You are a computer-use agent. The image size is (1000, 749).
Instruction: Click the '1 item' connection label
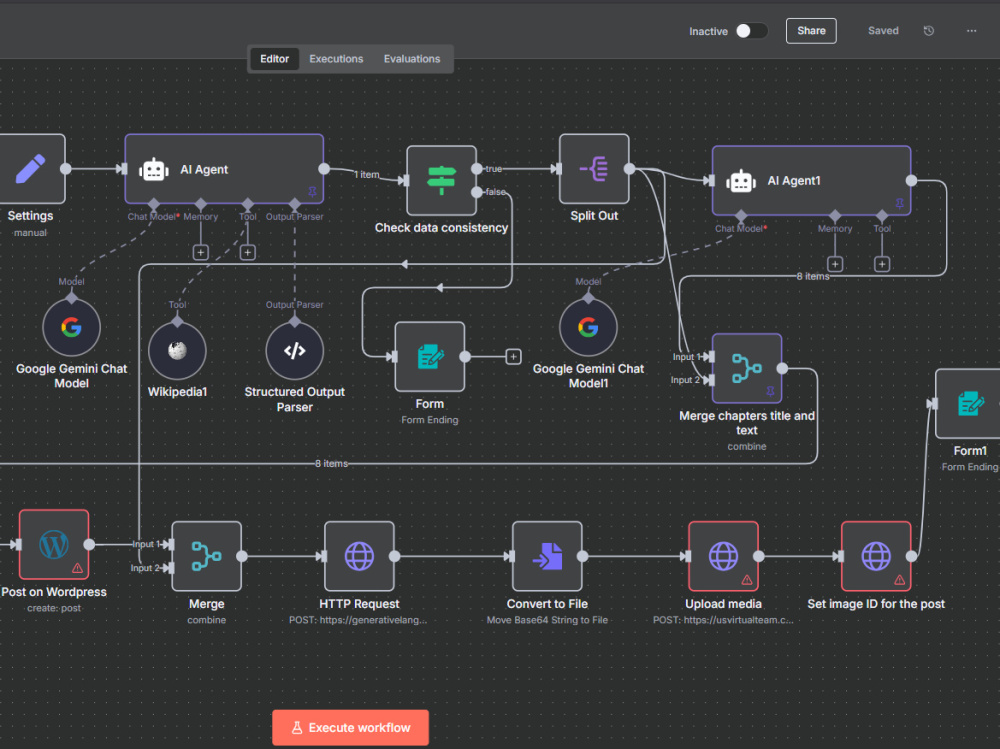click(x=367, y=174)
